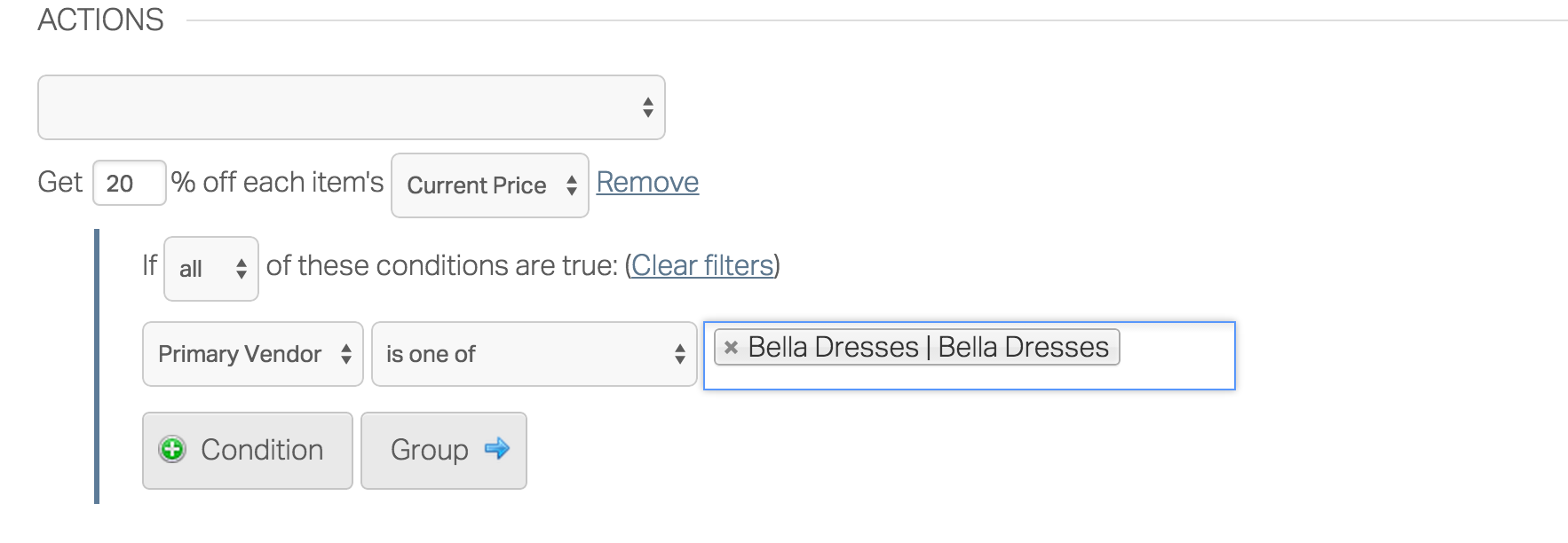Viewport: 1568px width, 543px height.
Task: Click the arrows on the 'is one of' select
Action: pyautogui.click(x=680, y=354)
